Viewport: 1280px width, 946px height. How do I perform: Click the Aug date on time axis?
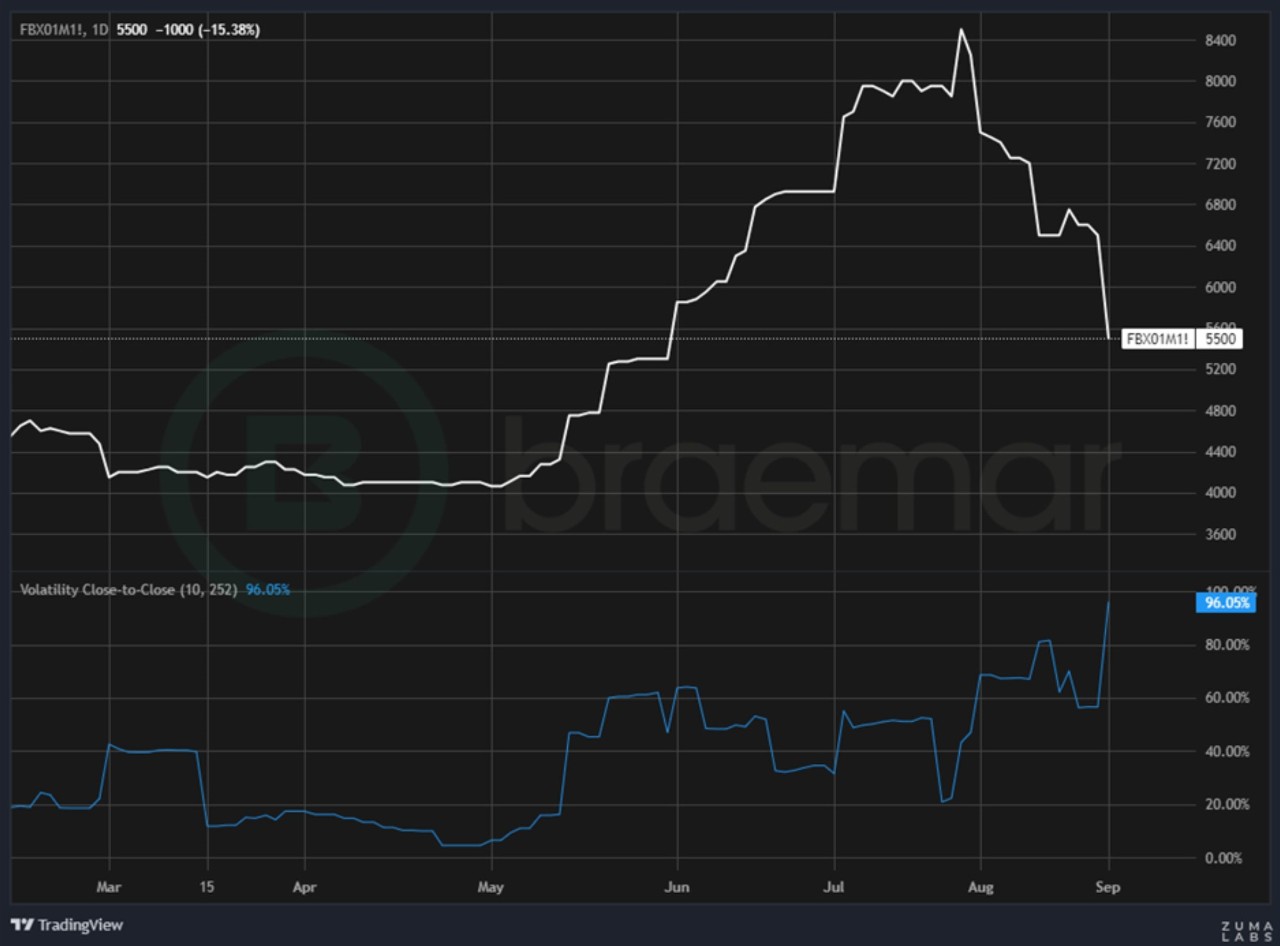click(x=980, y=887)
